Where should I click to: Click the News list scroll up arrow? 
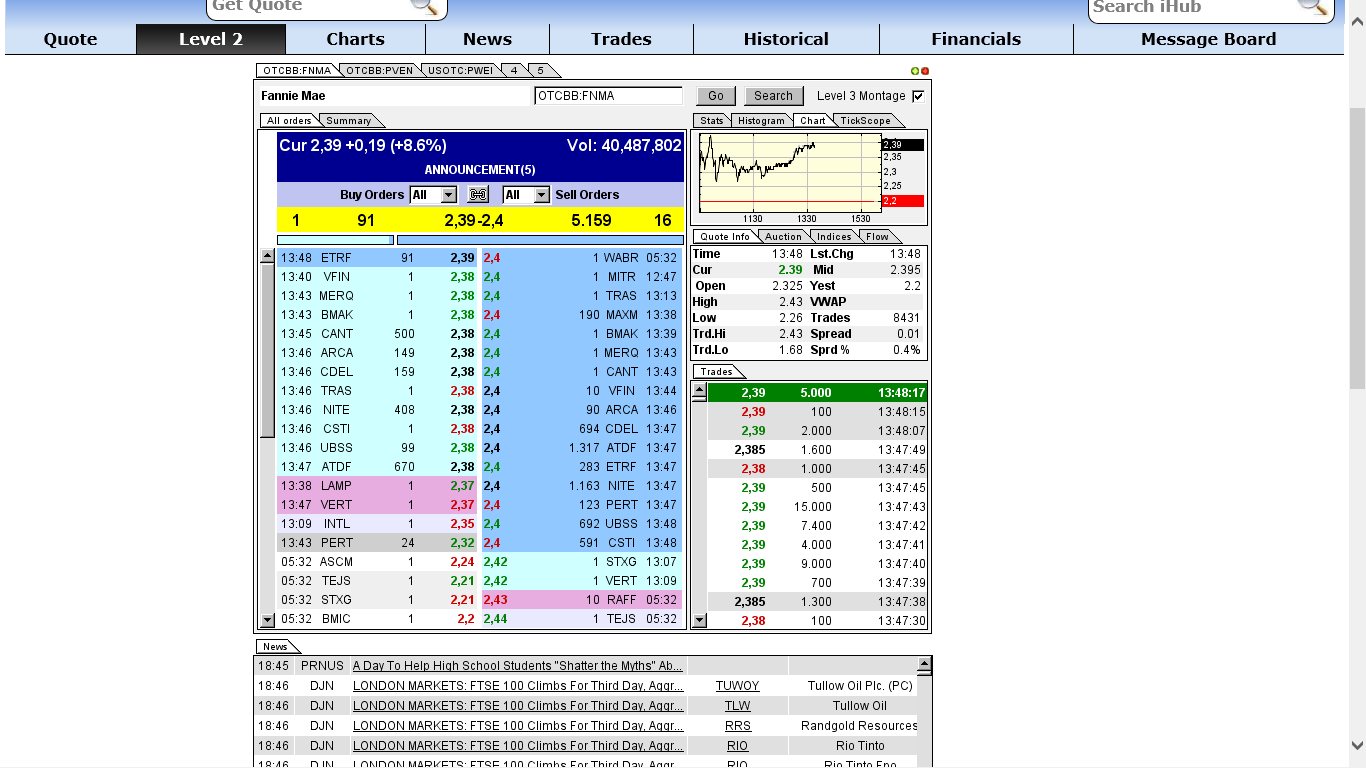tap(924, 664)
